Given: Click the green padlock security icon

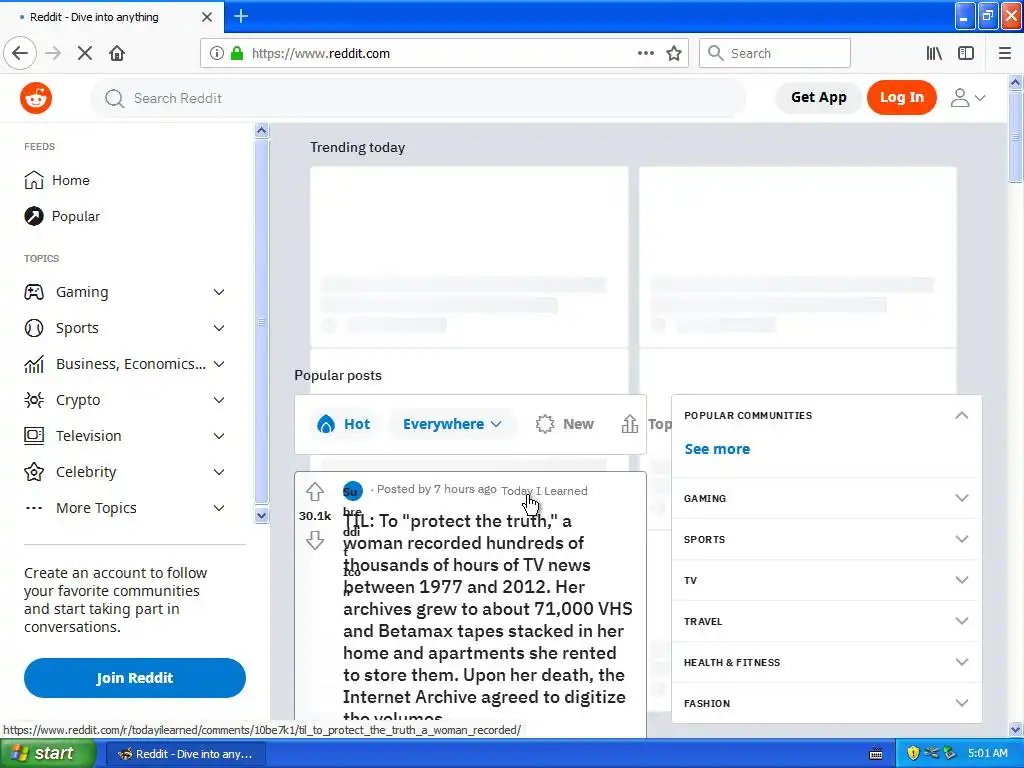Looking at the screenshot, I should (237, 53).
